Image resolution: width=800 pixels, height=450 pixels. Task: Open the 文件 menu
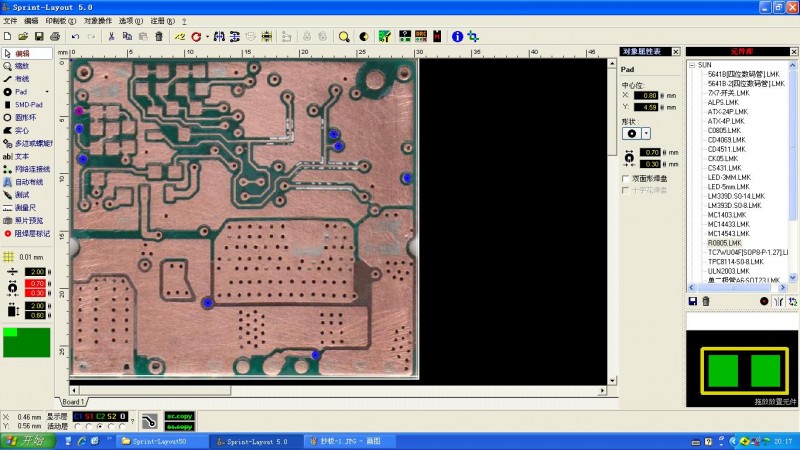click(10, 20)
